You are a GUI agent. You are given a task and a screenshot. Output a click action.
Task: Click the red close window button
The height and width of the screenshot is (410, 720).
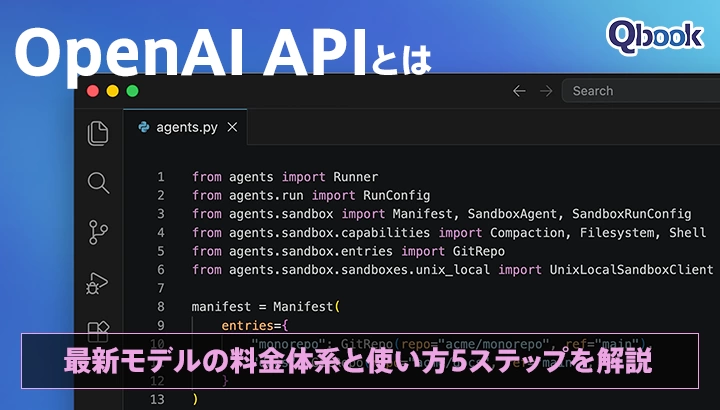(93, 91)
